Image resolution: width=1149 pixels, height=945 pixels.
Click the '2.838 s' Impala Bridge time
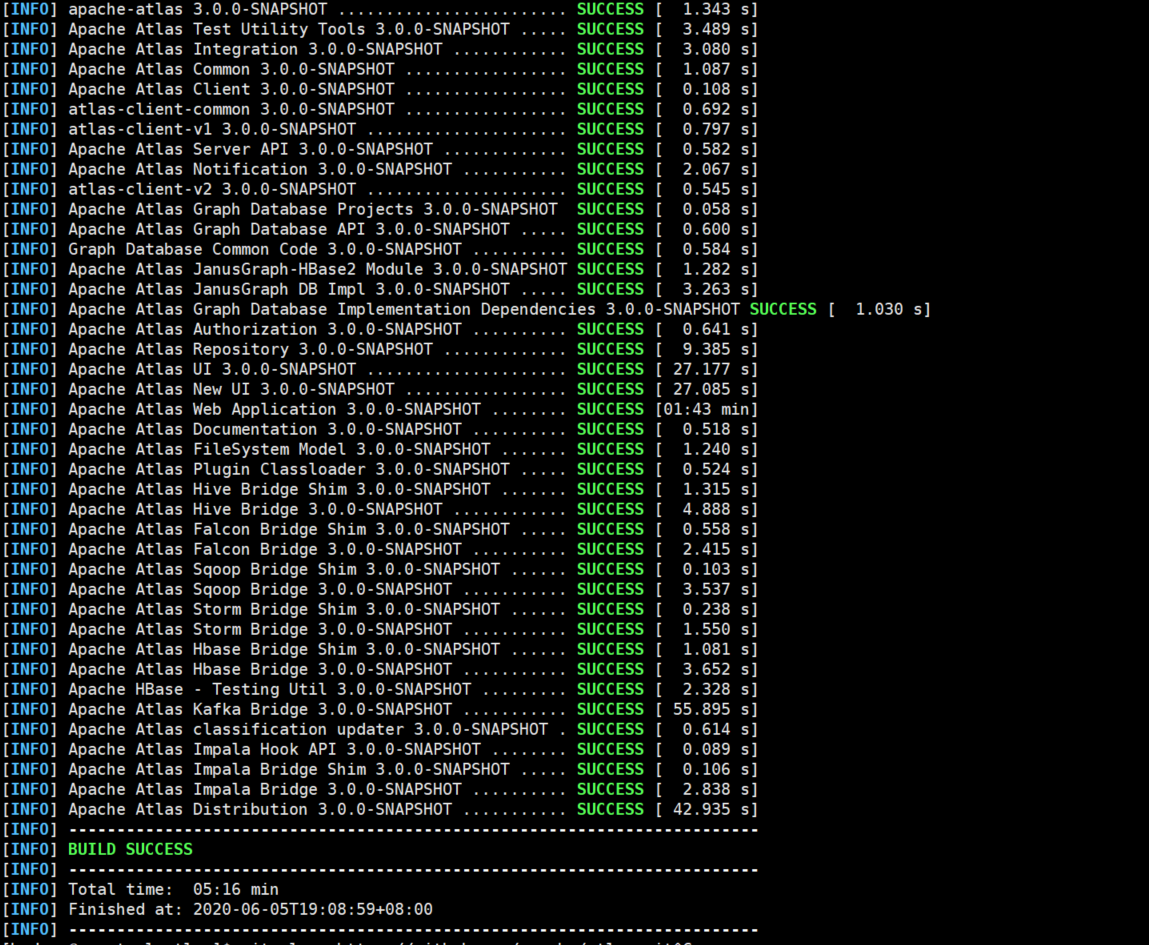(716, 790)
